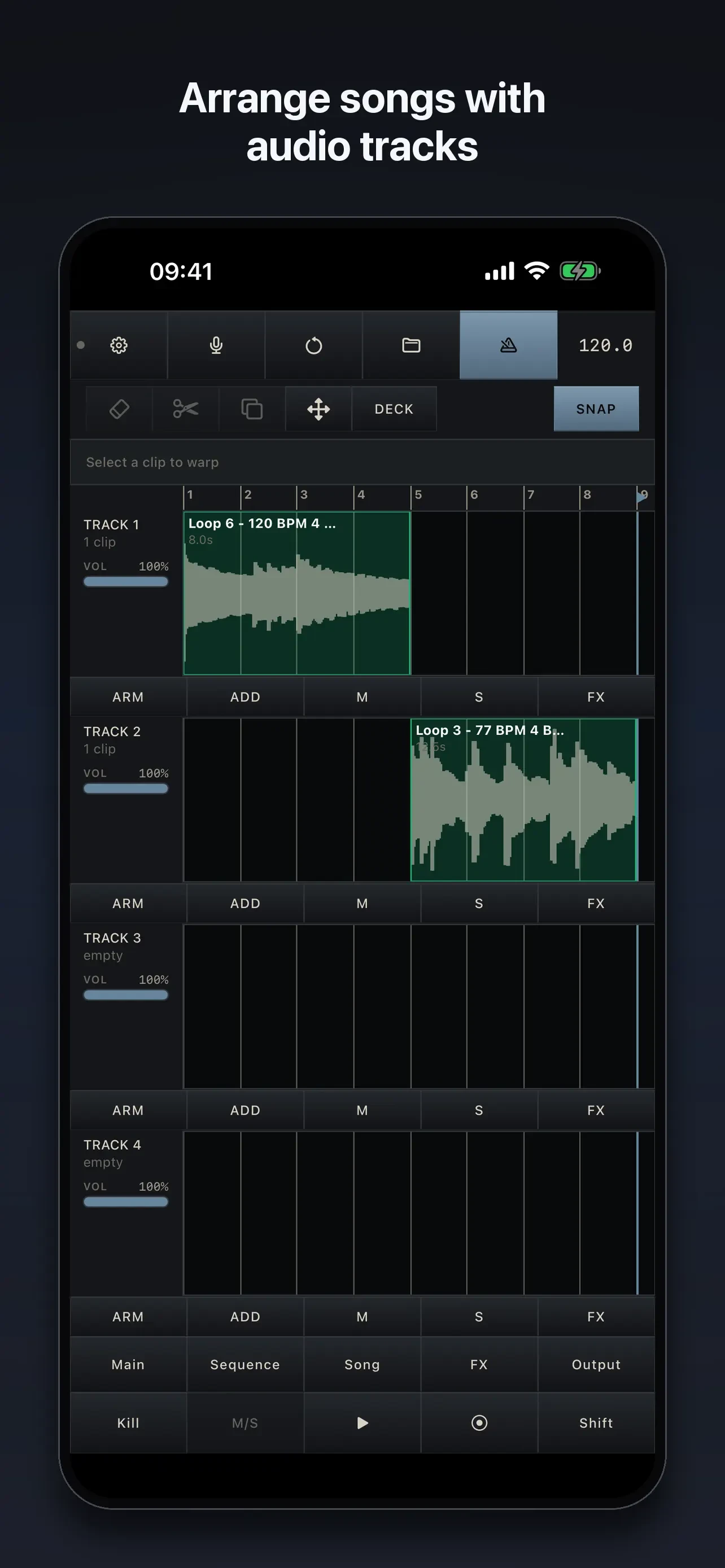
Task: Mute Track 1
Action: [362, 697]
